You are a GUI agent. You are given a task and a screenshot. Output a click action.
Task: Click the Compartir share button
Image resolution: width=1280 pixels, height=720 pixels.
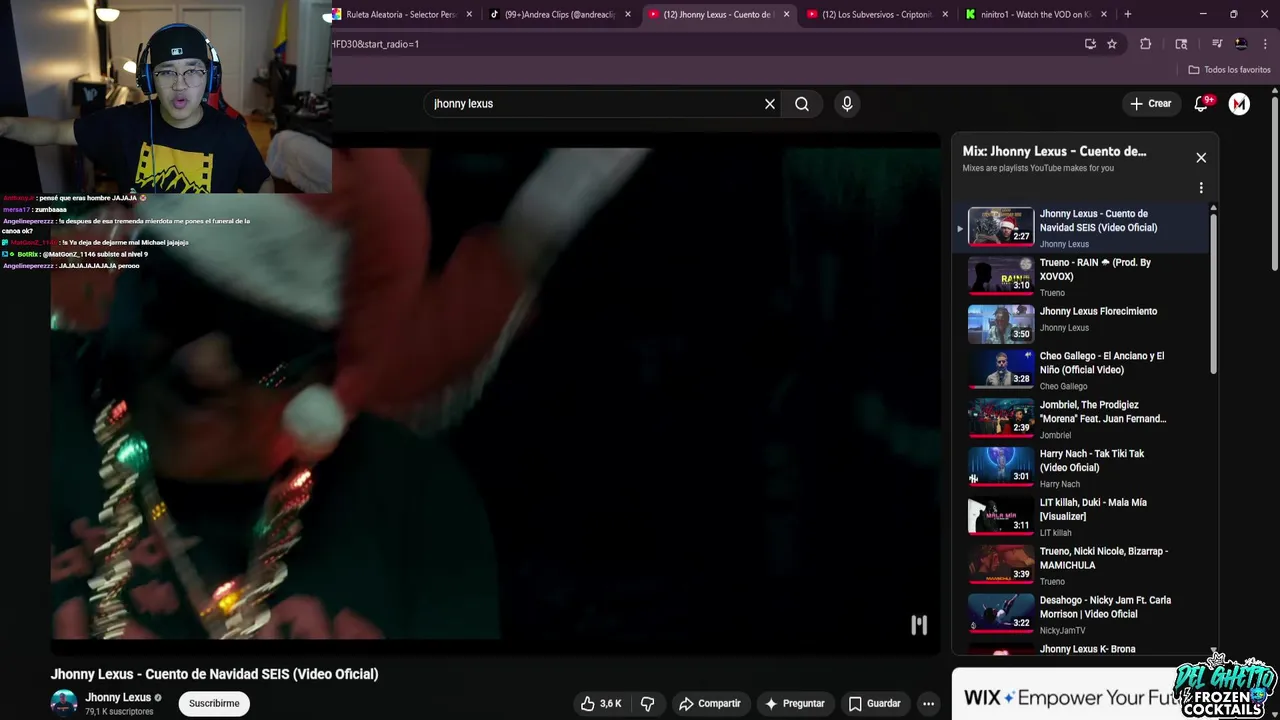tap(709, 704)
